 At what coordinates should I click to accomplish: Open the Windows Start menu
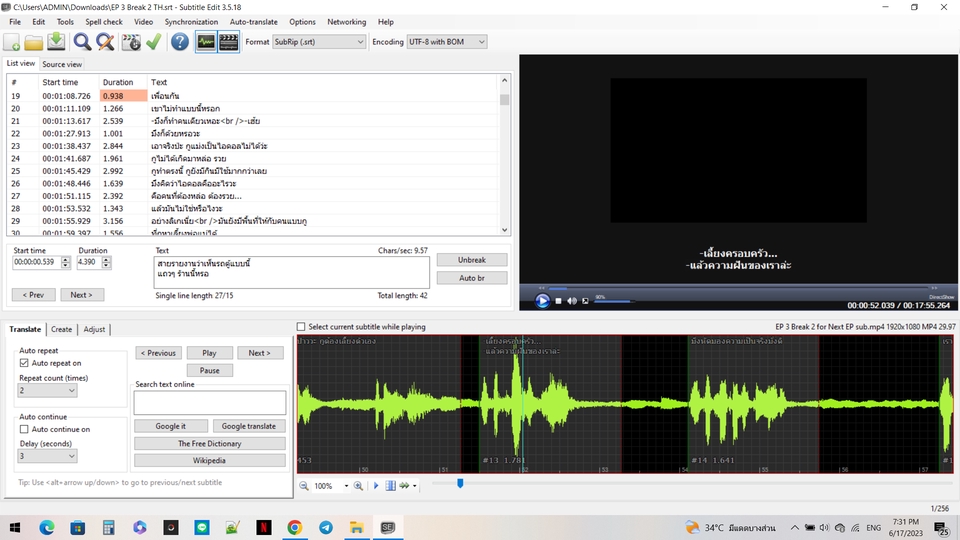click(x=15, y=527)
